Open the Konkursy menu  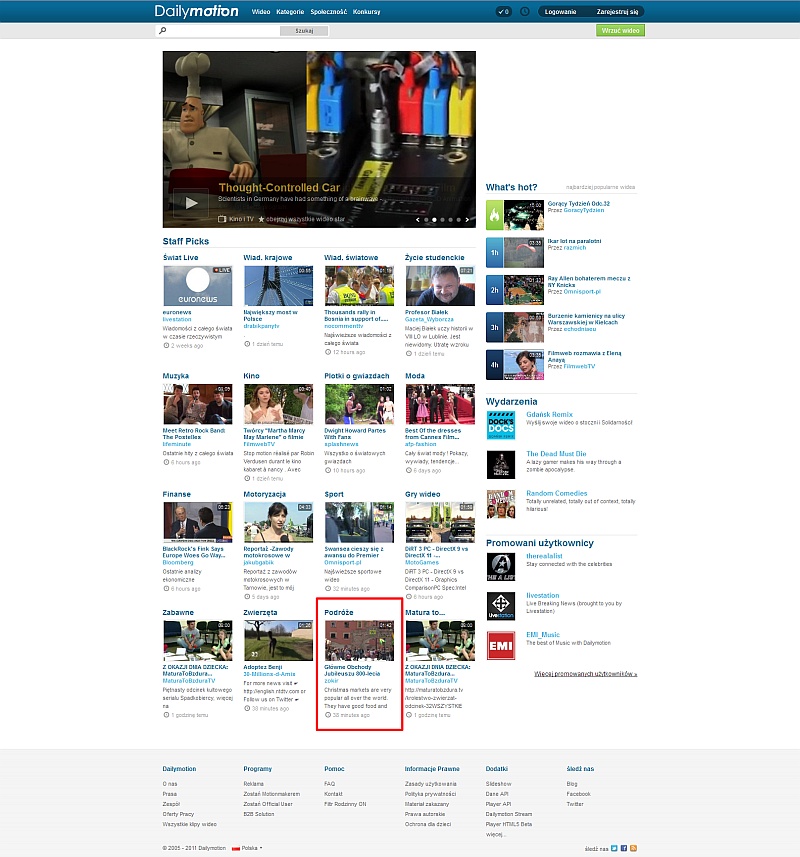(367, 11)
